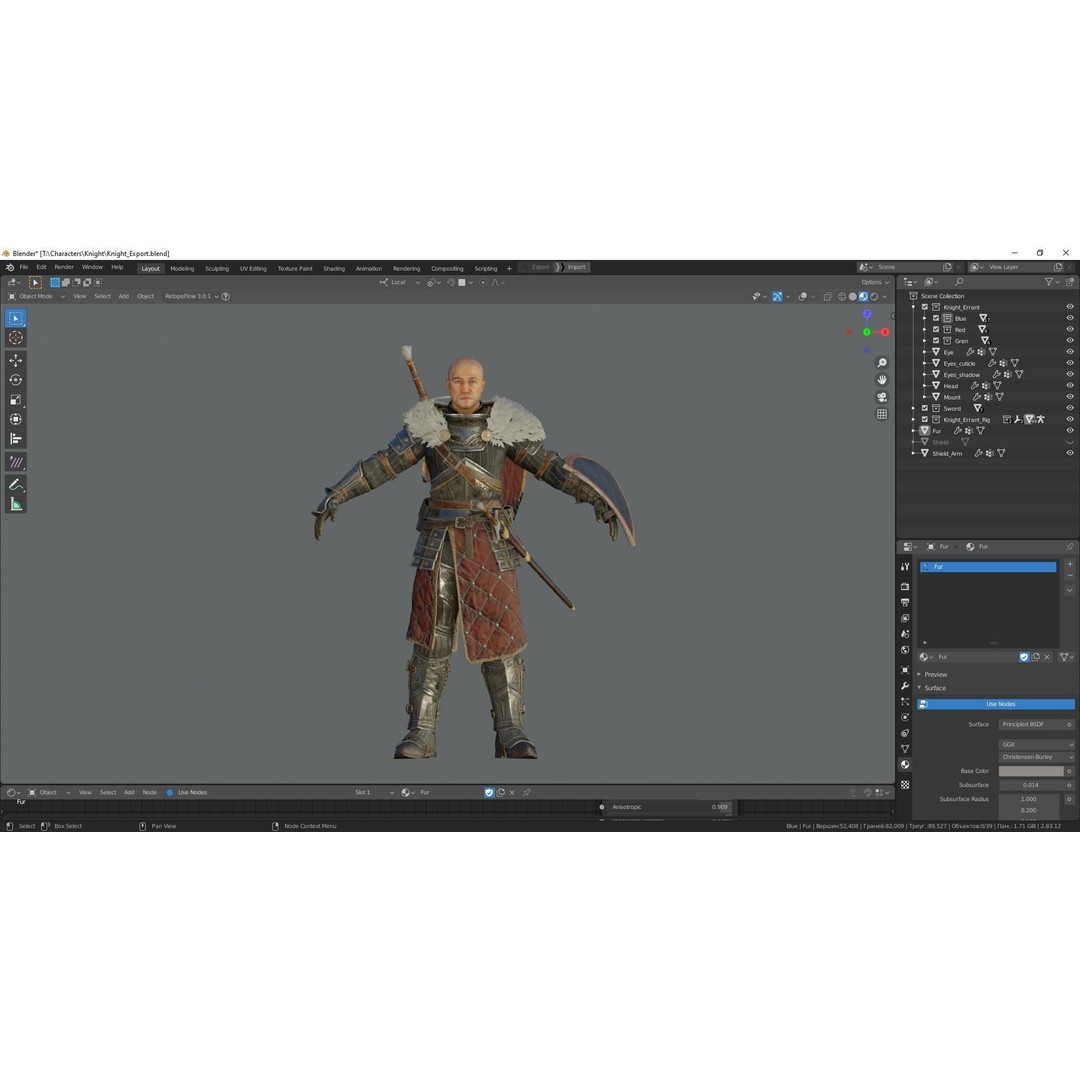The height and width of the screenshot is (1080, 1080).
Task: Switch to the Shading workspace tab
Action: (334, 269)
